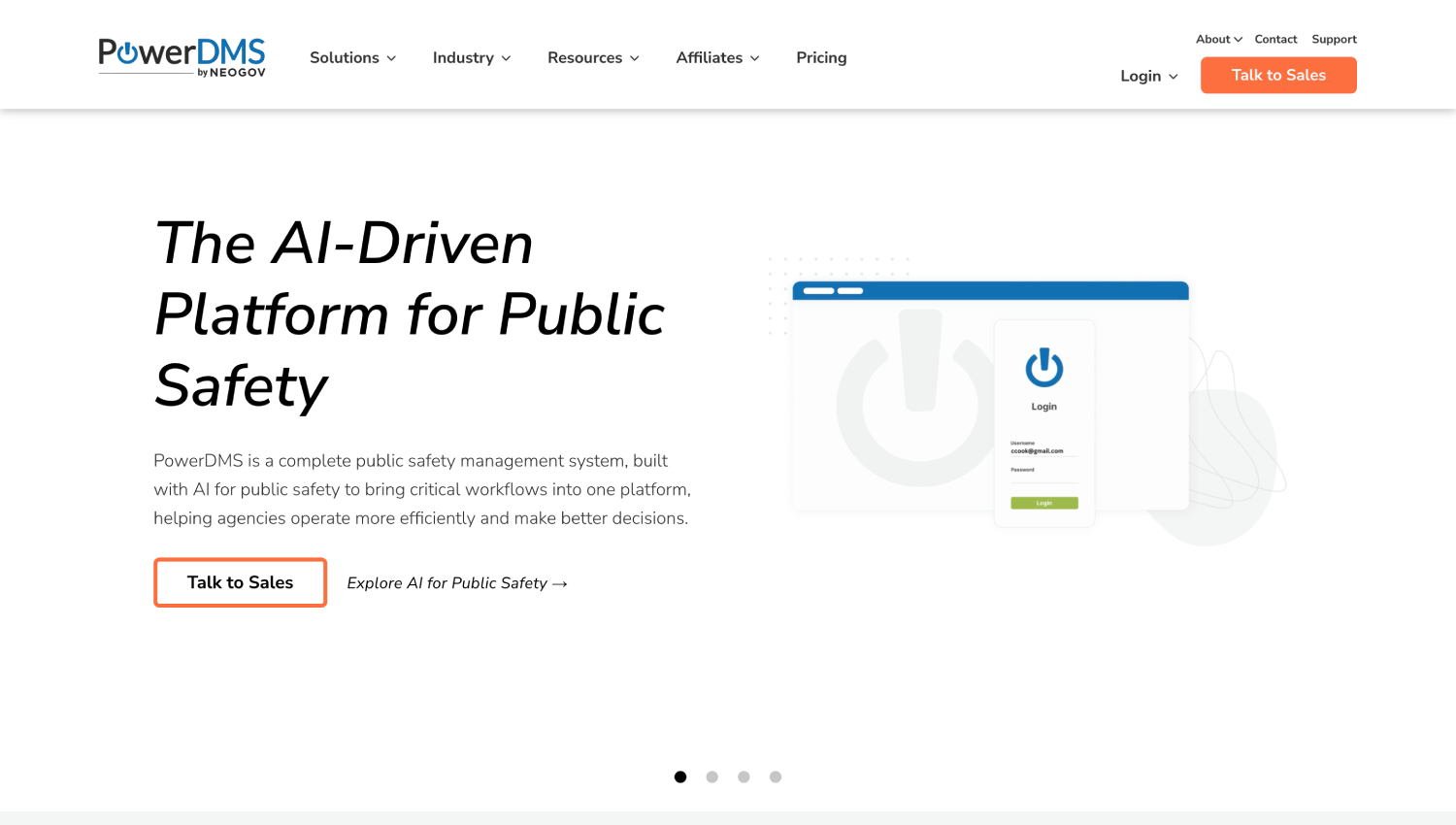Click the PowerDMS description paragraph
Screen dimensions: 1456x825
pyautogui.click(x=422, y=489)
